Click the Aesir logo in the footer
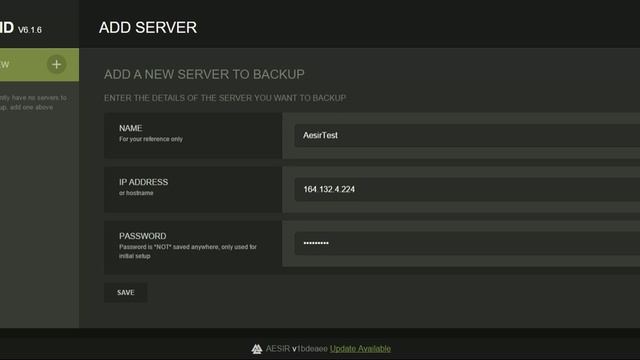This screenshot has height=360, width=640. (257, 349)
